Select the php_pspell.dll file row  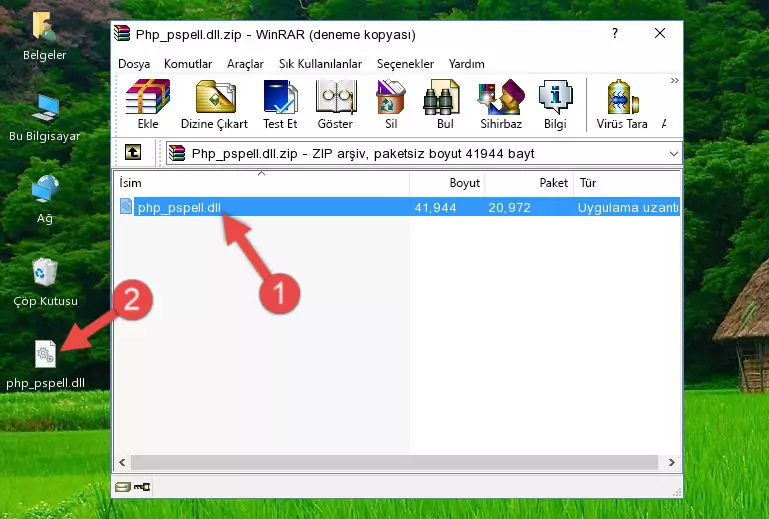[x=398, y=207]
